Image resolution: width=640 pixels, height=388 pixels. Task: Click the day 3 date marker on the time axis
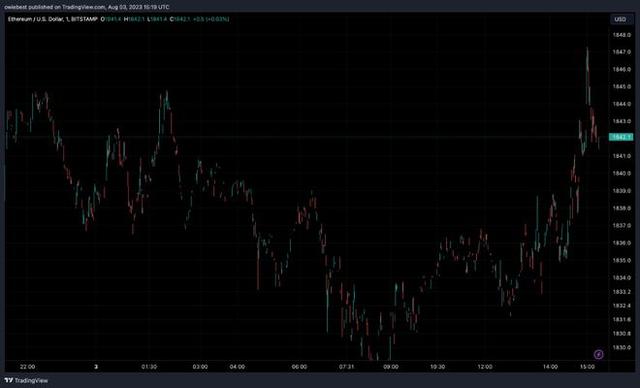[96, 367]
